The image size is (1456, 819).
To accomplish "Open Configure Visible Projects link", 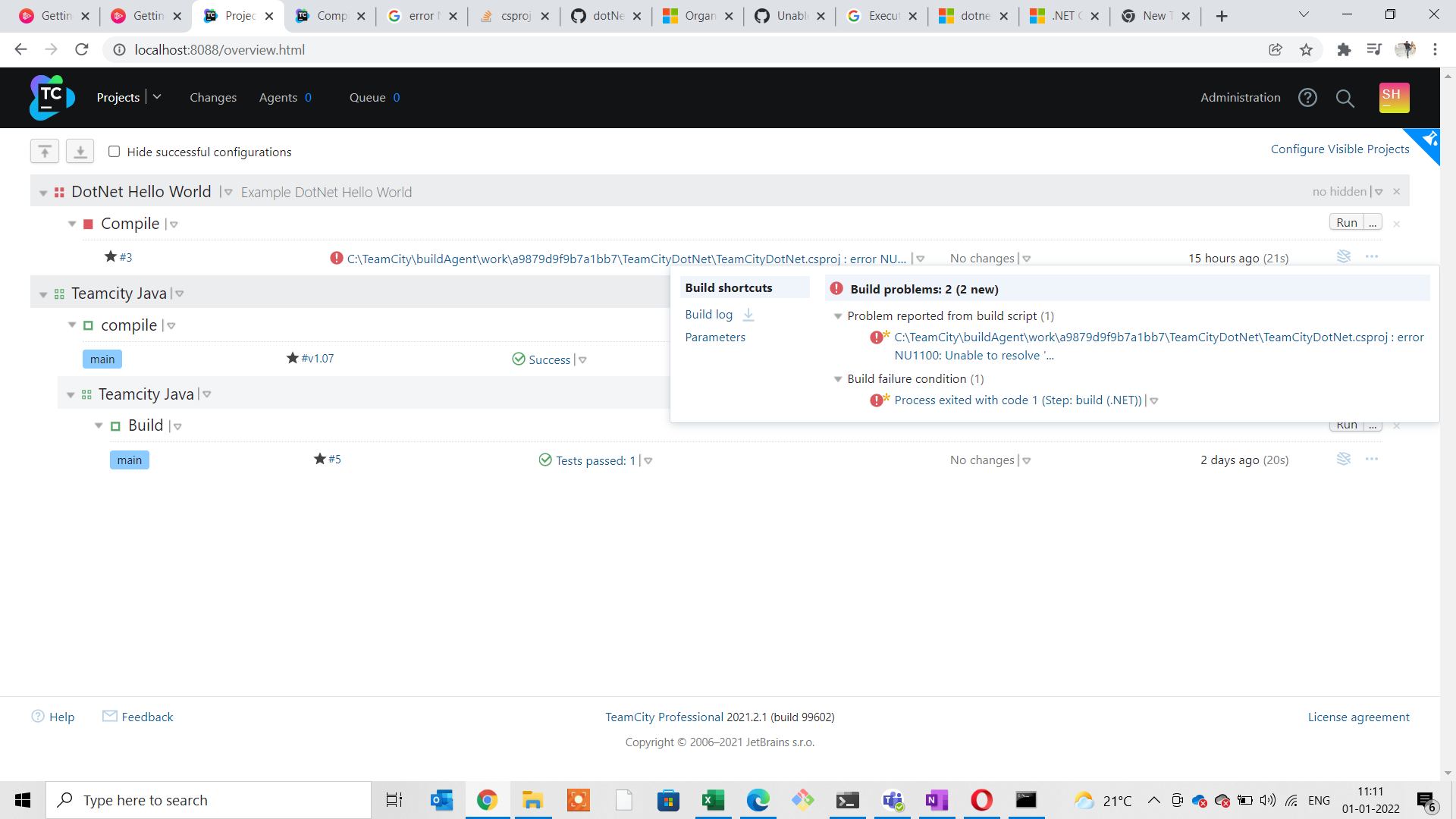I will point(1339,149).
